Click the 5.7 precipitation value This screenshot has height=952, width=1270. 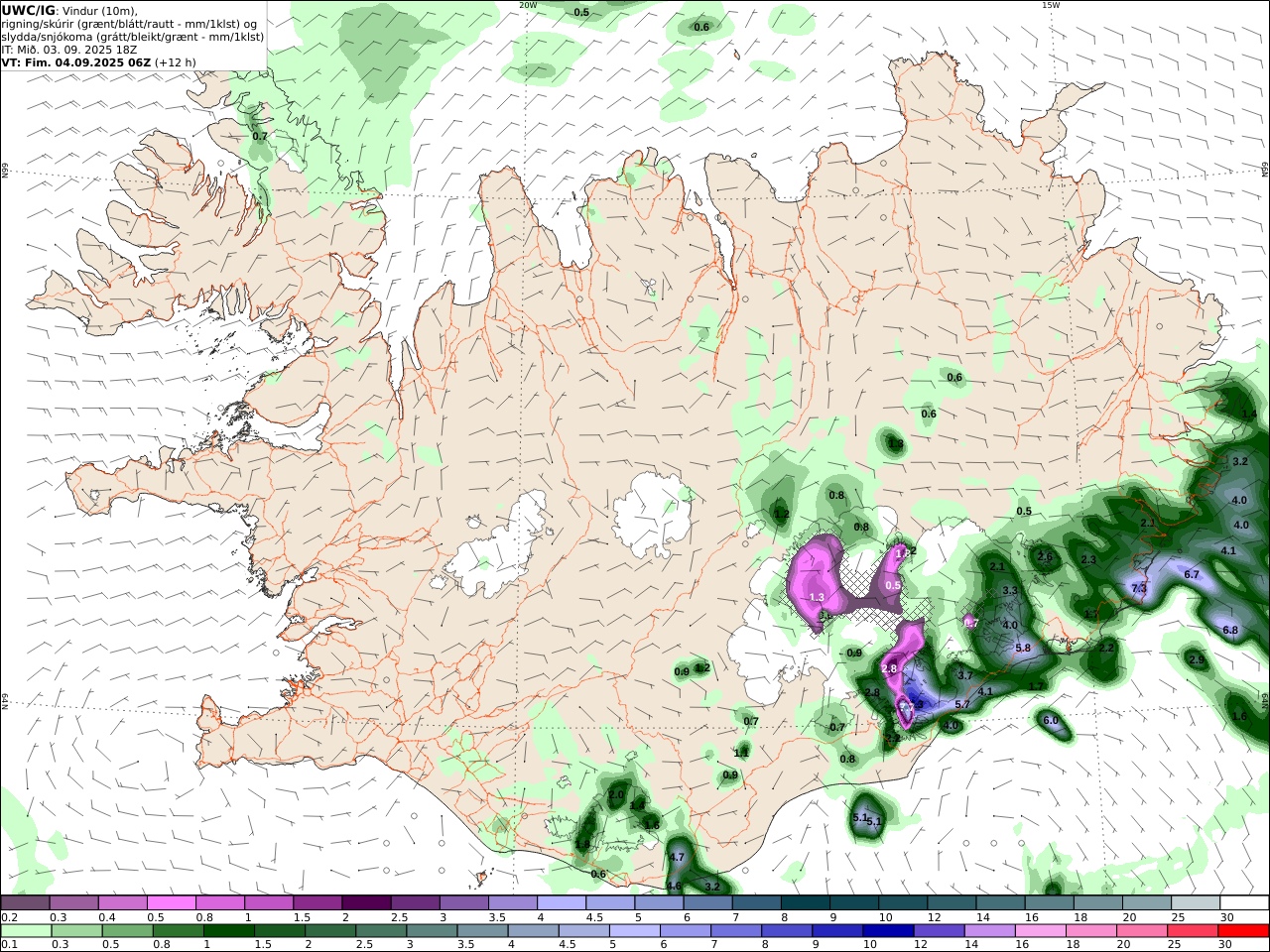tap(961, 704)
